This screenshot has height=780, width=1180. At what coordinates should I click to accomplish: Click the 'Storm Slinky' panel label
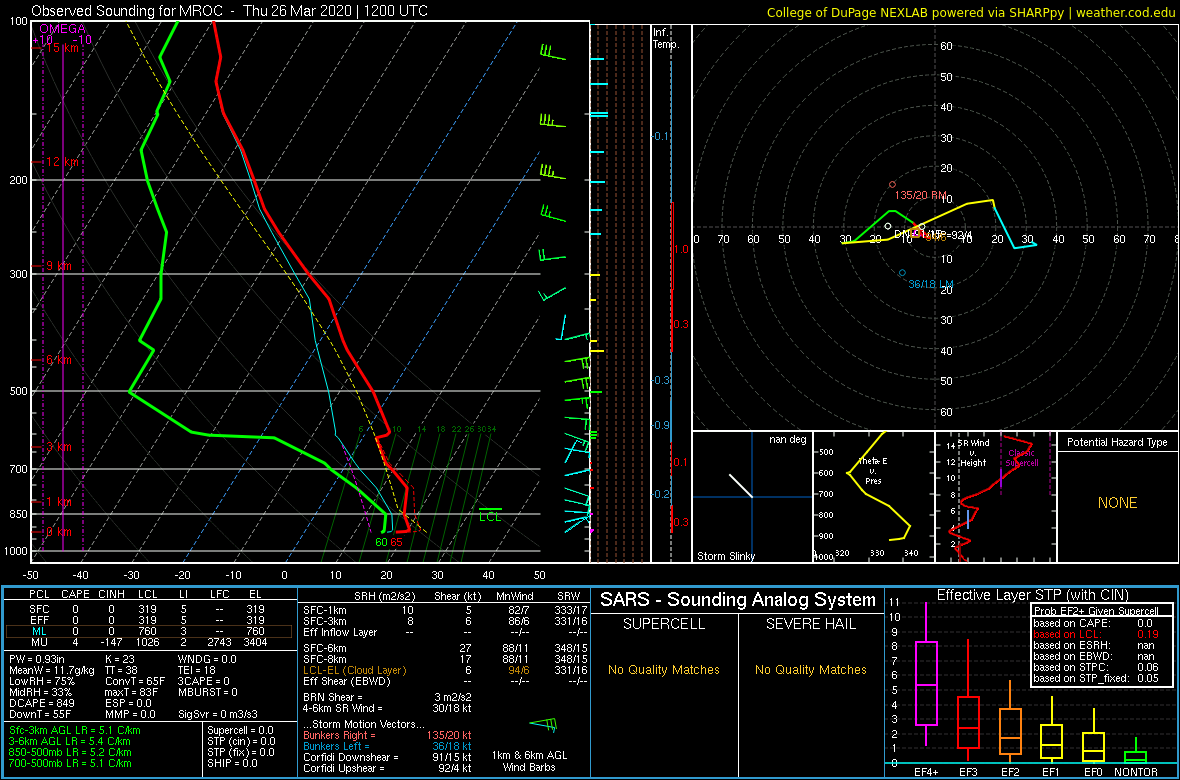727,556
